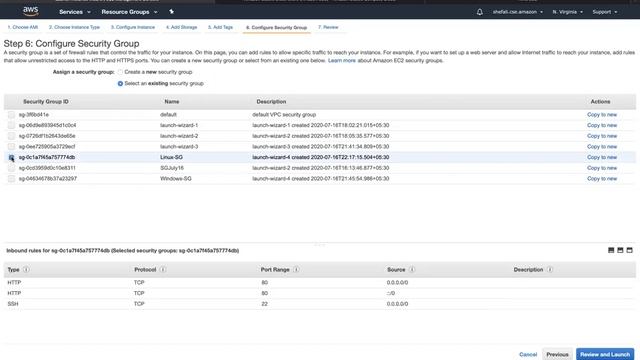Go to step 4 Add Storage

click(x=181, y=27)
